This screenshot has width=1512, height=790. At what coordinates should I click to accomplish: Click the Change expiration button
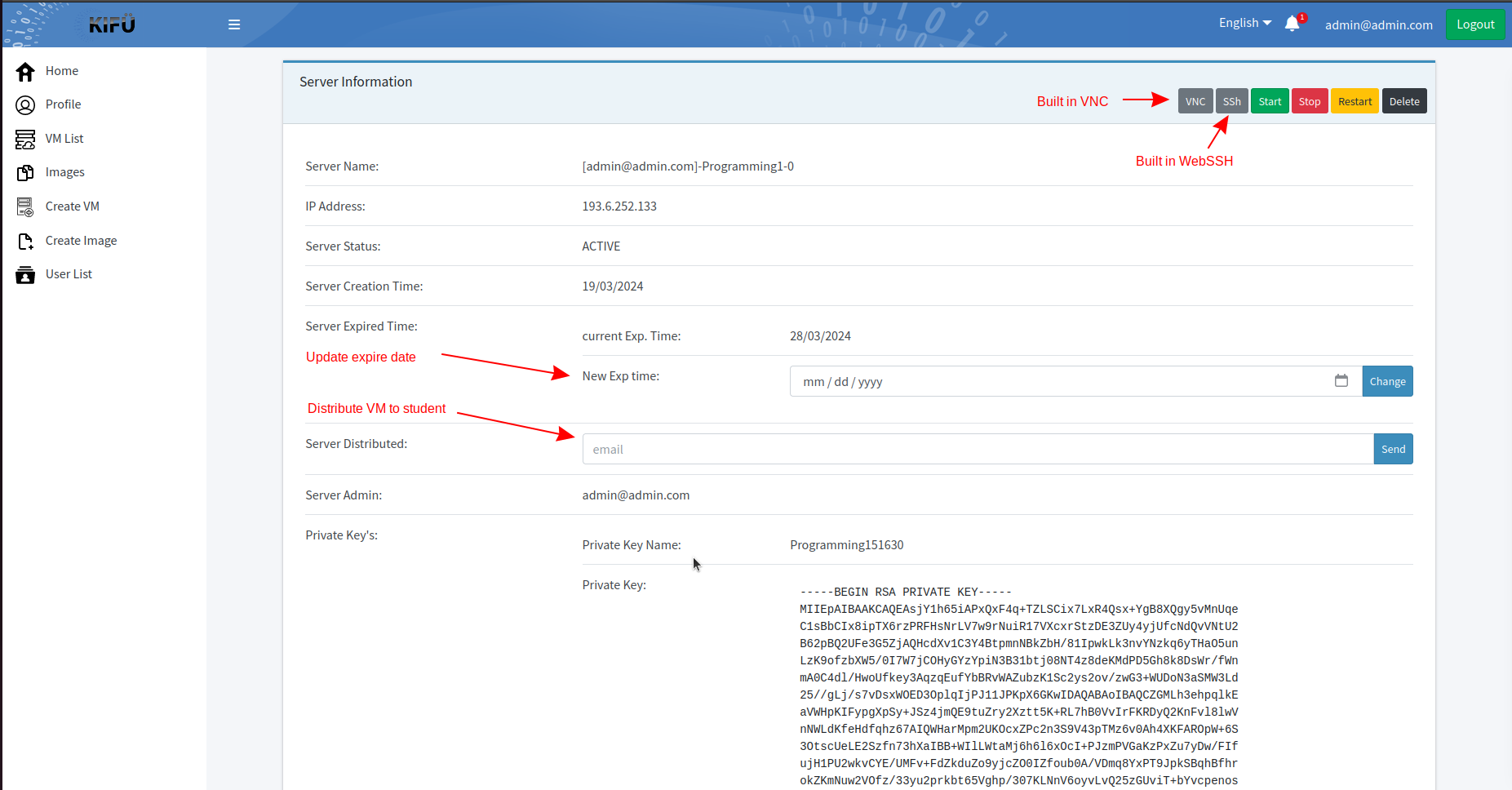[x=1387, y=381]
